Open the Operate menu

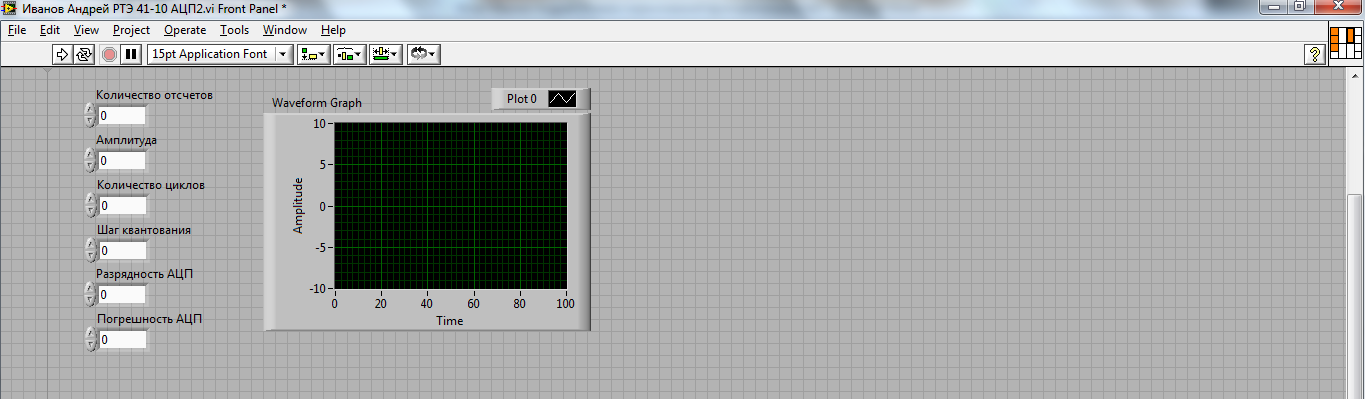[x=185, y=30]
